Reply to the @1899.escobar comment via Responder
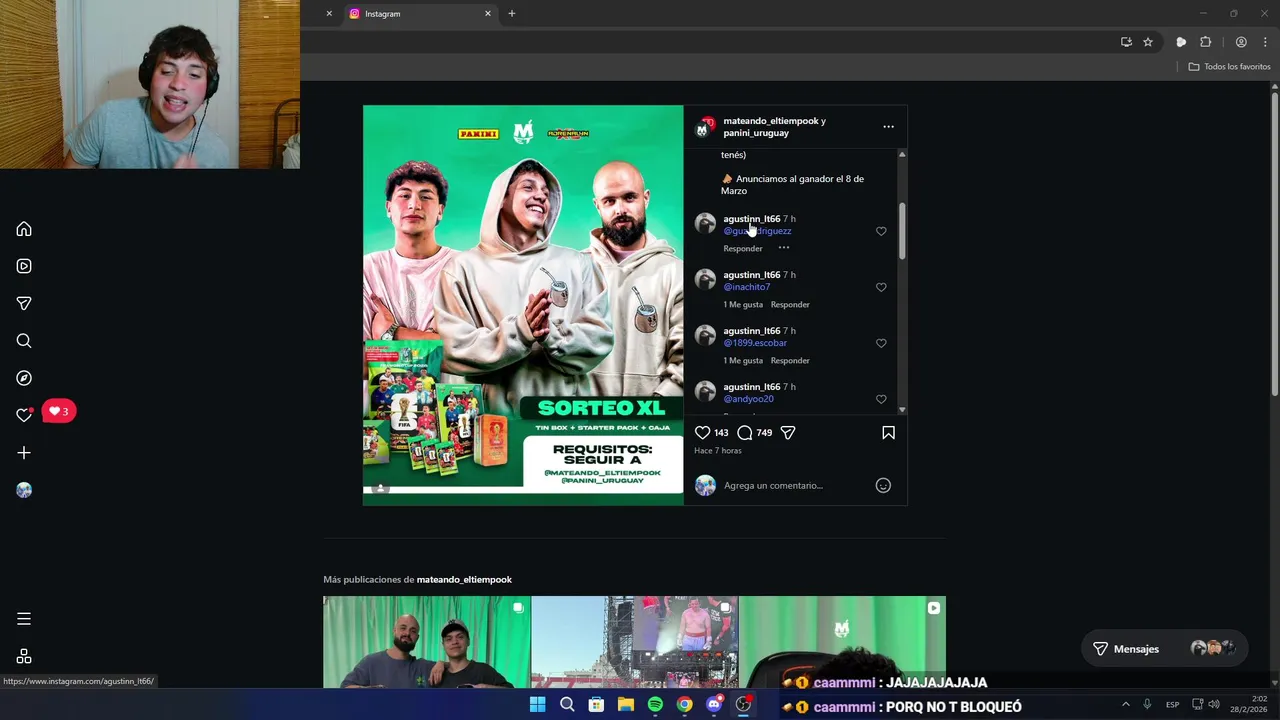 [790, 360]
